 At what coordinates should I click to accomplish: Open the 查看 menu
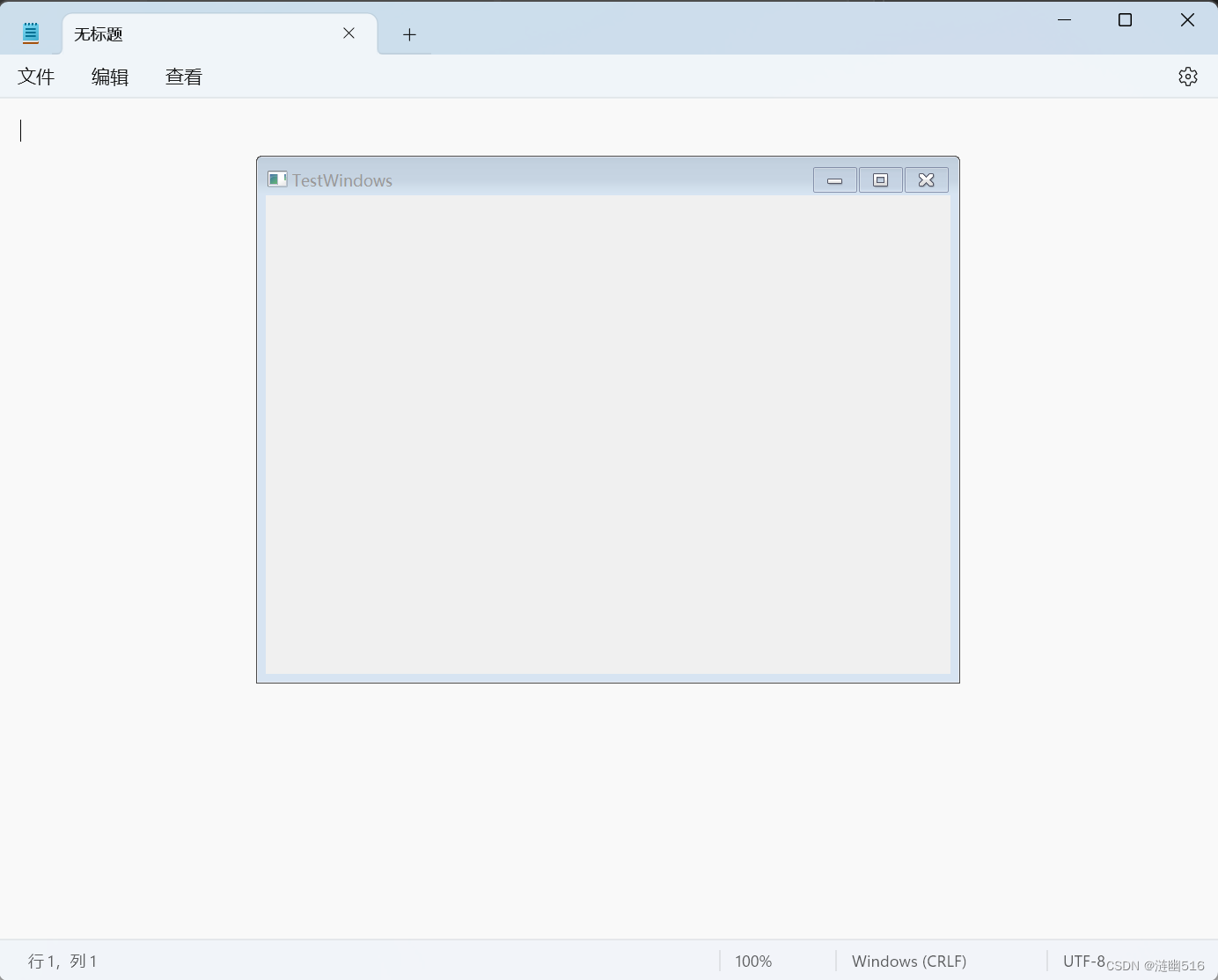[x=183, y=77]
